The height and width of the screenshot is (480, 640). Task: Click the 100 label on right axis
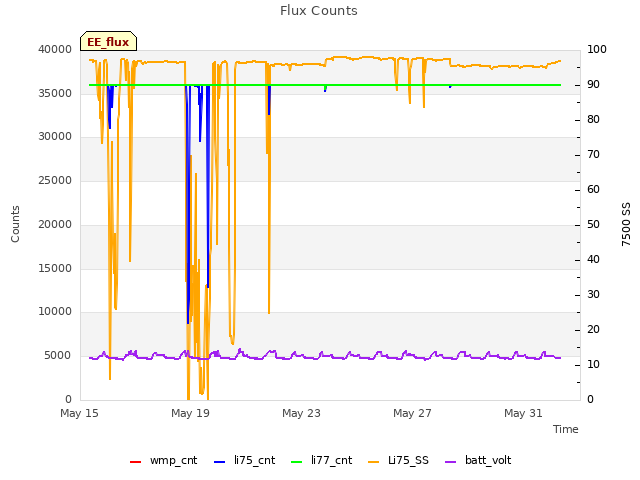597,49
